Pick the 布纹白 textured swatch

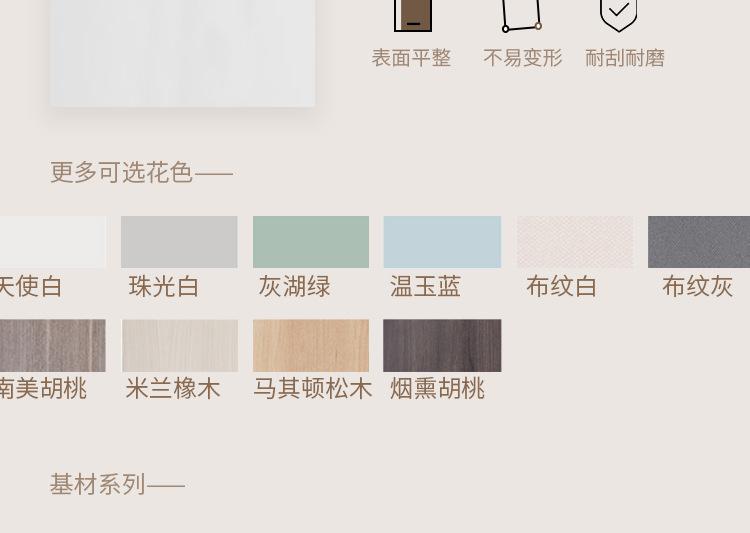(x=575, y=242)
